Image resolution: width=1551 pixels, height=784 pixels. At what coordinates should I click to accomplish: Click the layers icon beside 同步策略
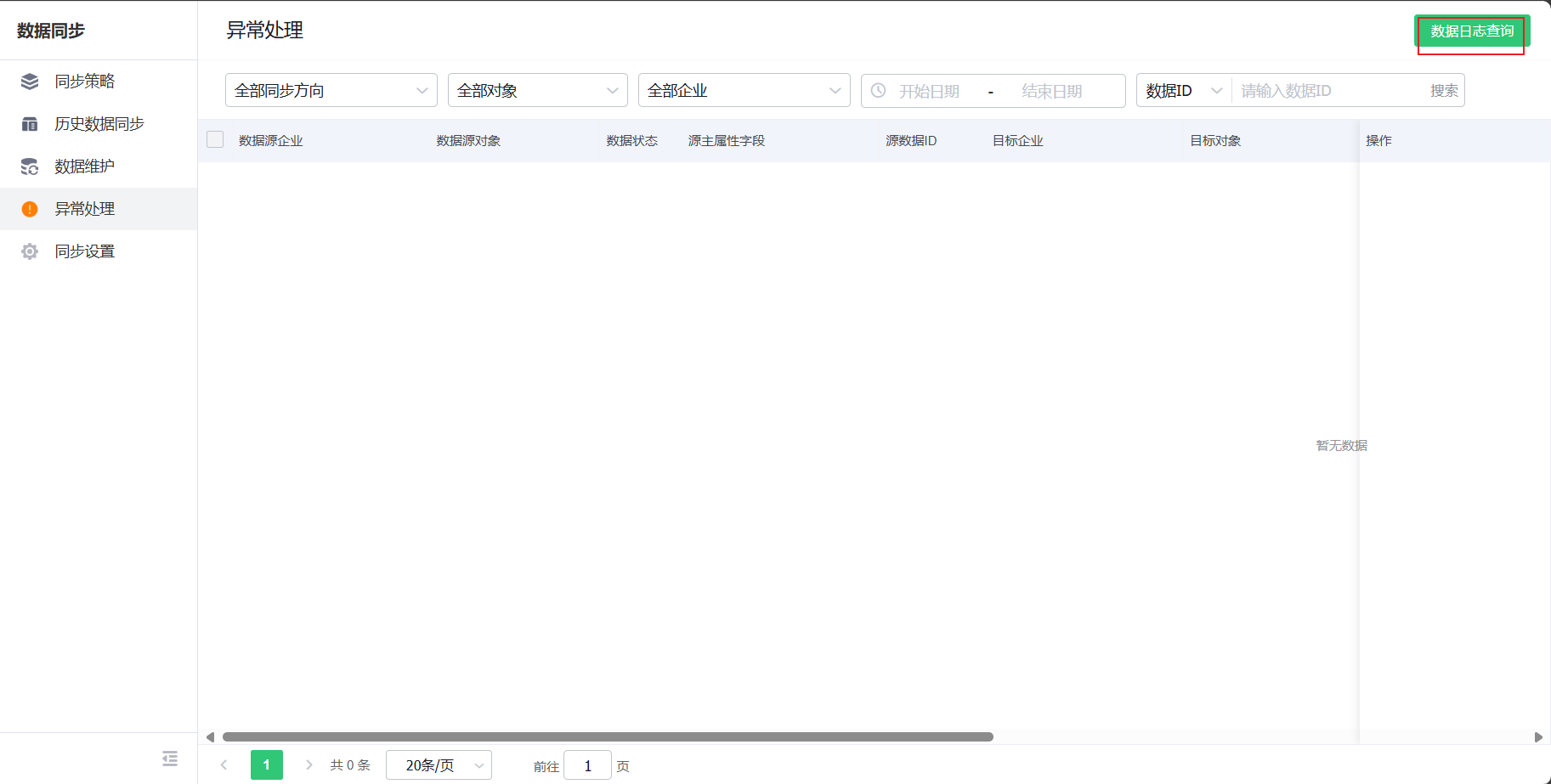[x=29, y=81]
